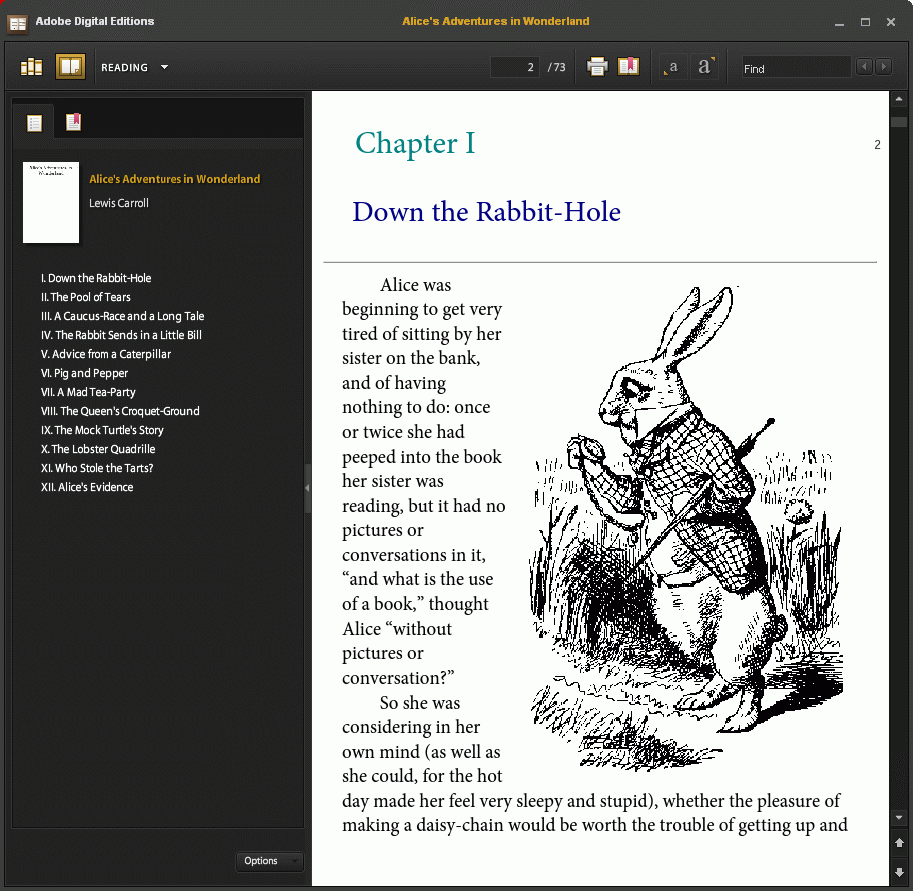The width and height of the screenshot is (913, 891).
Task: Click the current page number field
Action: coord(514,68)
